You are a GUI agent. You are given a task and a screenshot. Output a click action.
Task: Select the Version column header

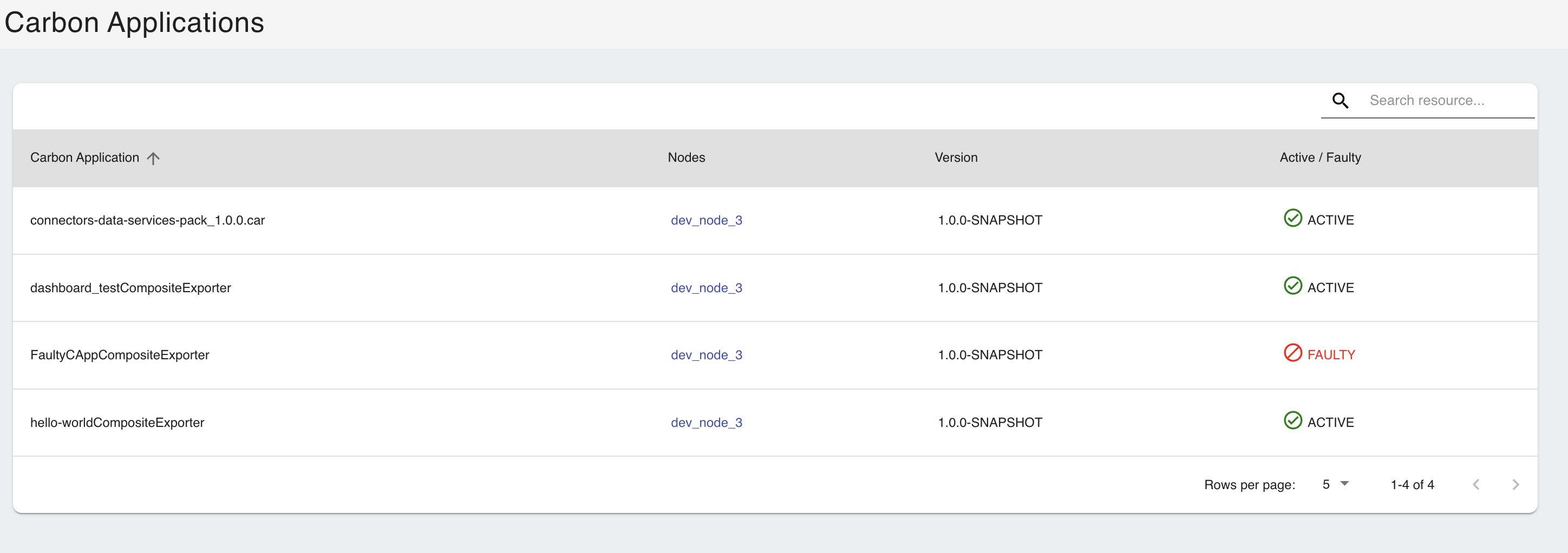pyautogui.click(x=956, y=157)
